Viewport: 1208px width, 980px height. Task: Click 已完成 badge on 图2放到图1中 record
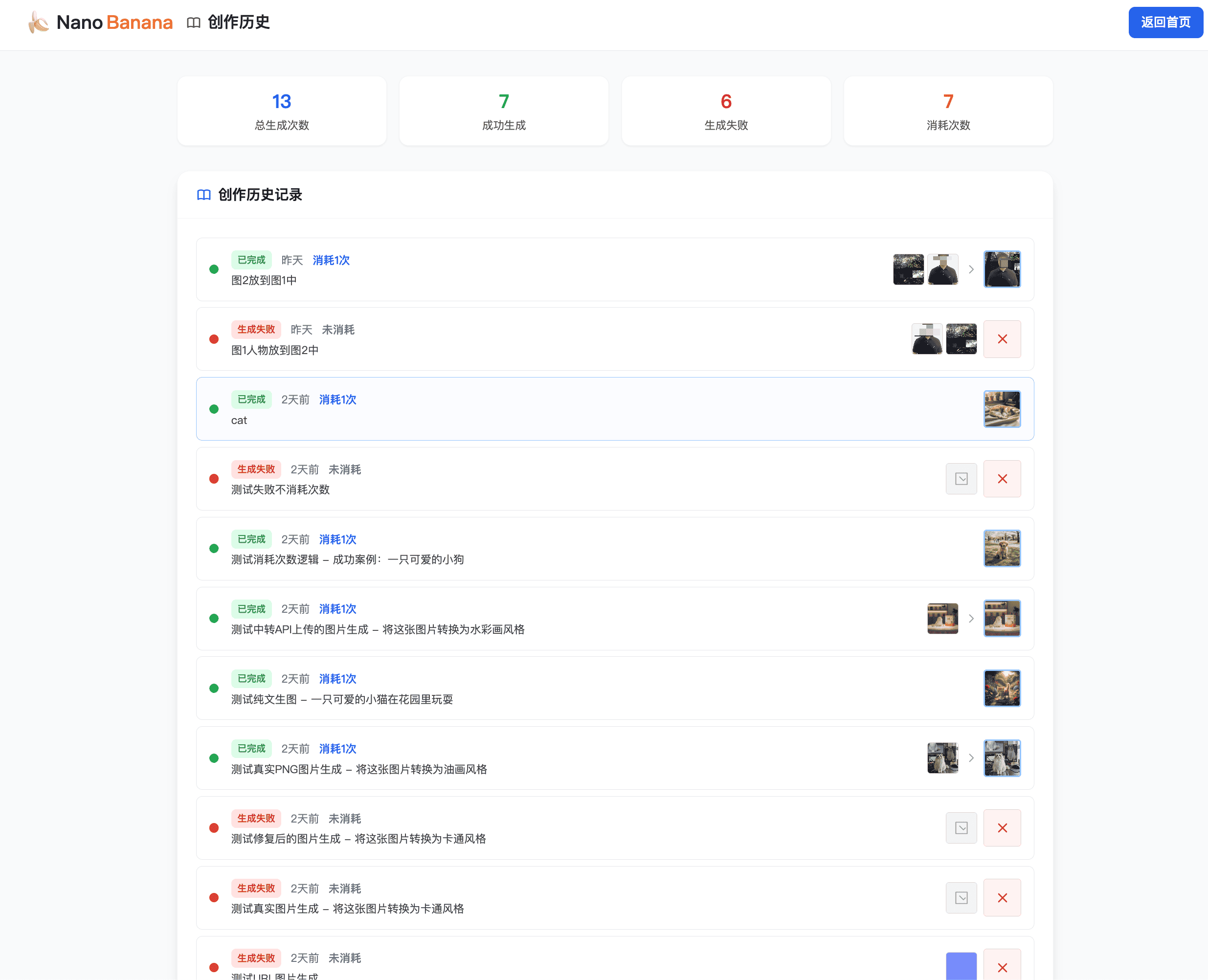pyautogui.click(x=251, y=260)
